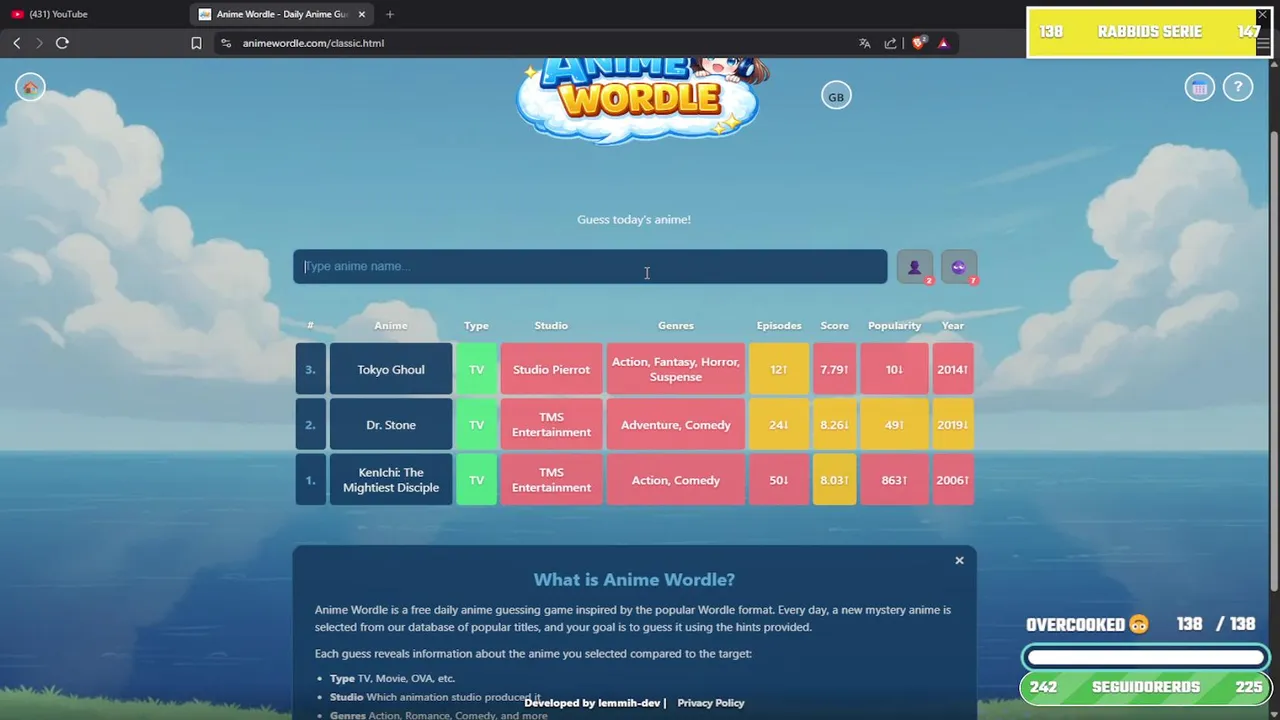This screenshot has height=720, width=1280.
Task: Click the purple hint icon with badge 7
Action: (959, 267)
